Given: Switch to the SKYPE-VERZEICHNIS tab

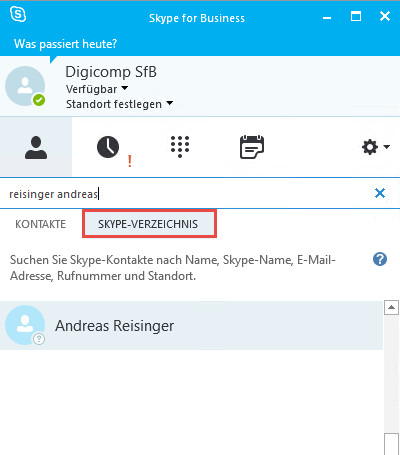Looking at the screenshot, I should (148, 224).
